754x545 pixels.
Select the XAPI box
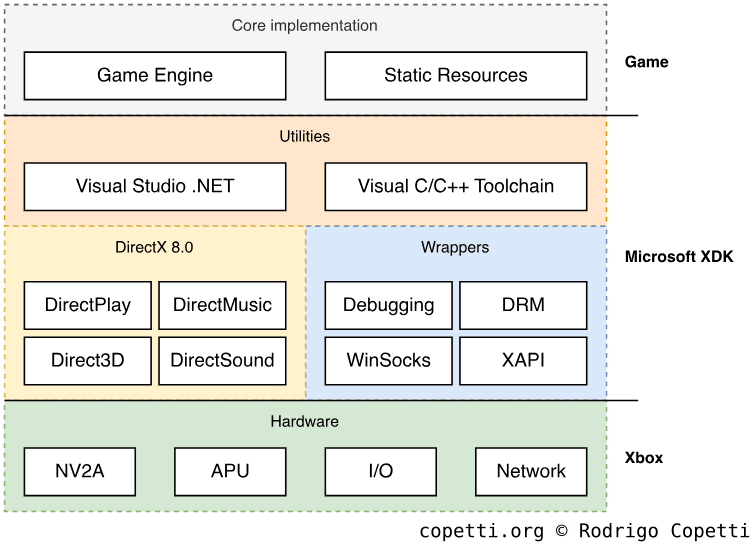click(523, 361)
